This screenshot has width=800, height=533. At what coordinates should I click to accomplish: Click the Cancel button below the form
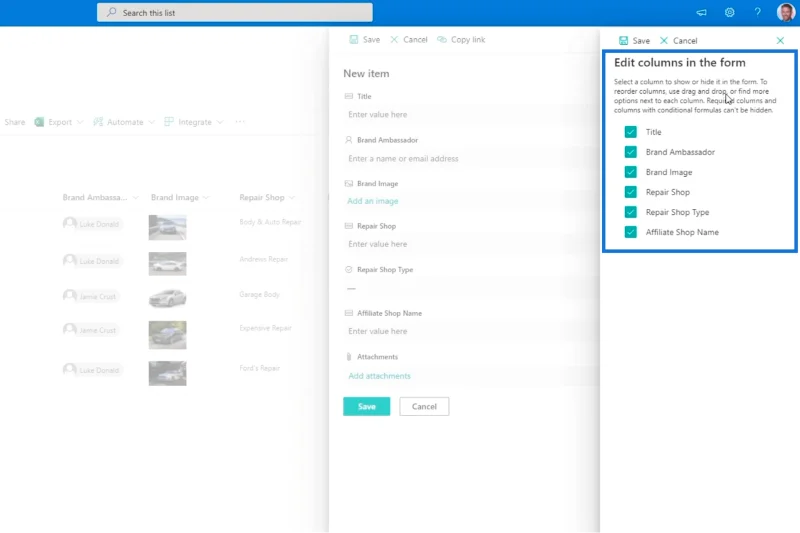(x=424, y=407)
